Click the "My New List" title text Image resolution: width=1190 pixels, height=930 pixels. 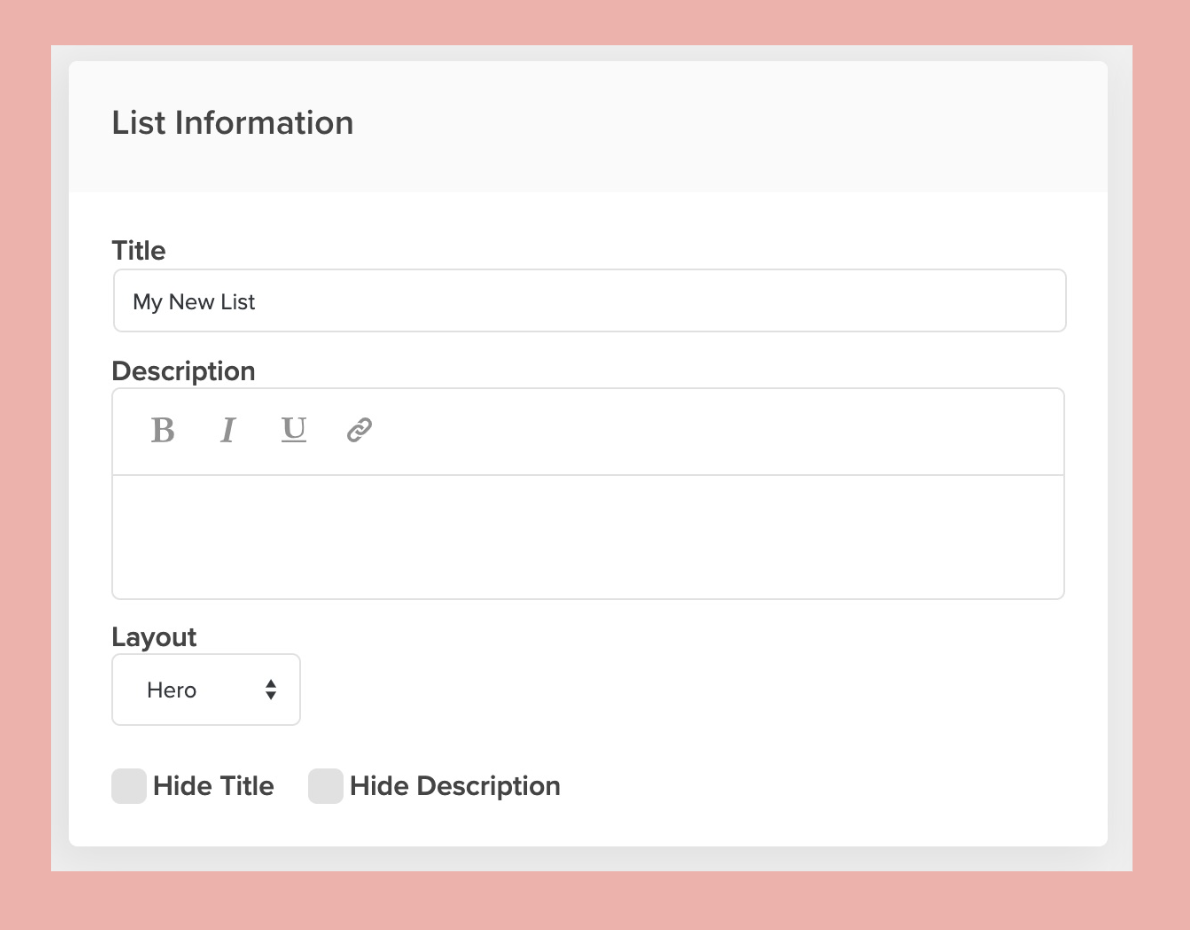coord(194,301)
